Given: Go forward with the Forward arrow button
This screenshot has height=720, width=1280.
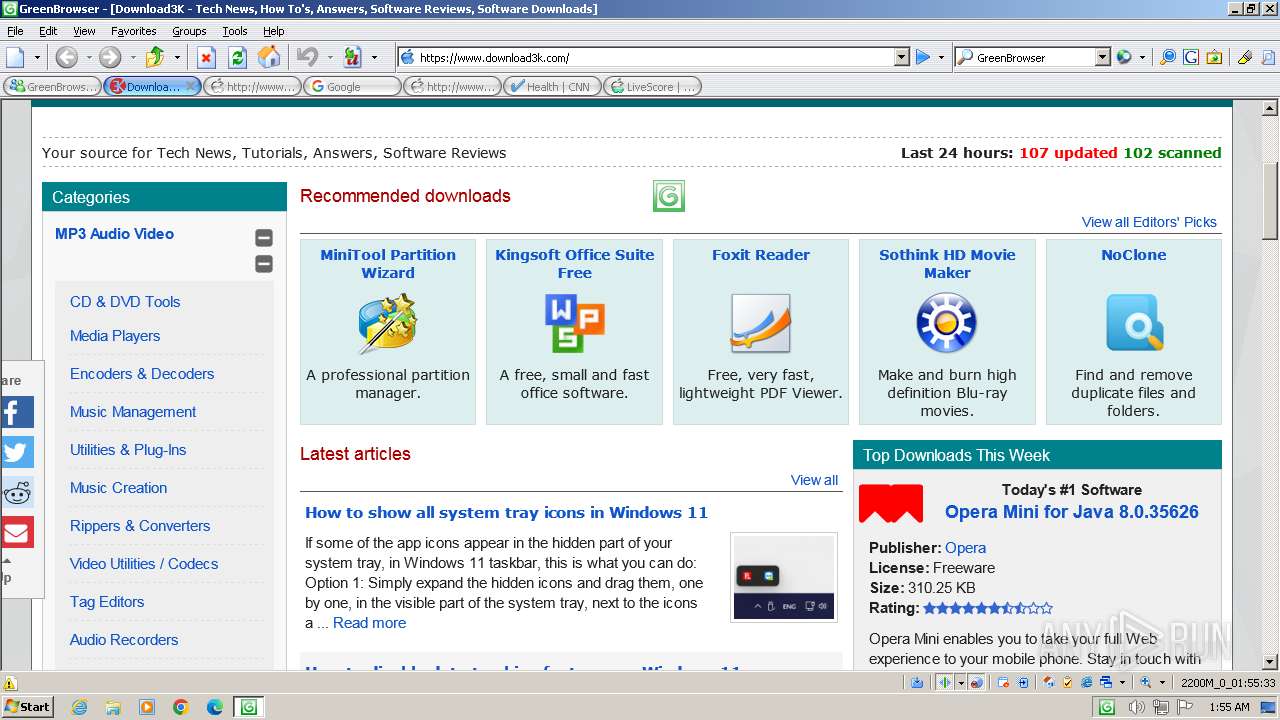Looking at the screenshot, I should pyautogui.click(x=110, y=58).
